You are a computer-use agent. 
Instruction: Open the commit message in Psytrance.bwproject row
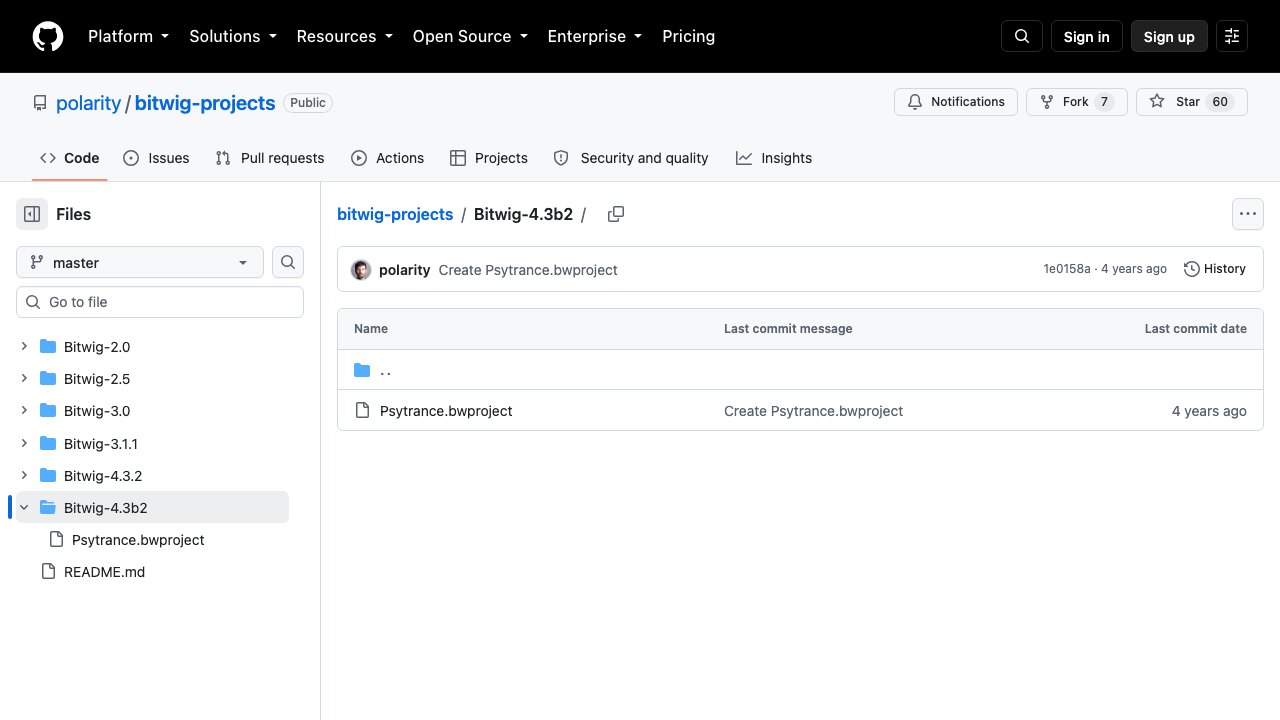(813, 411)
